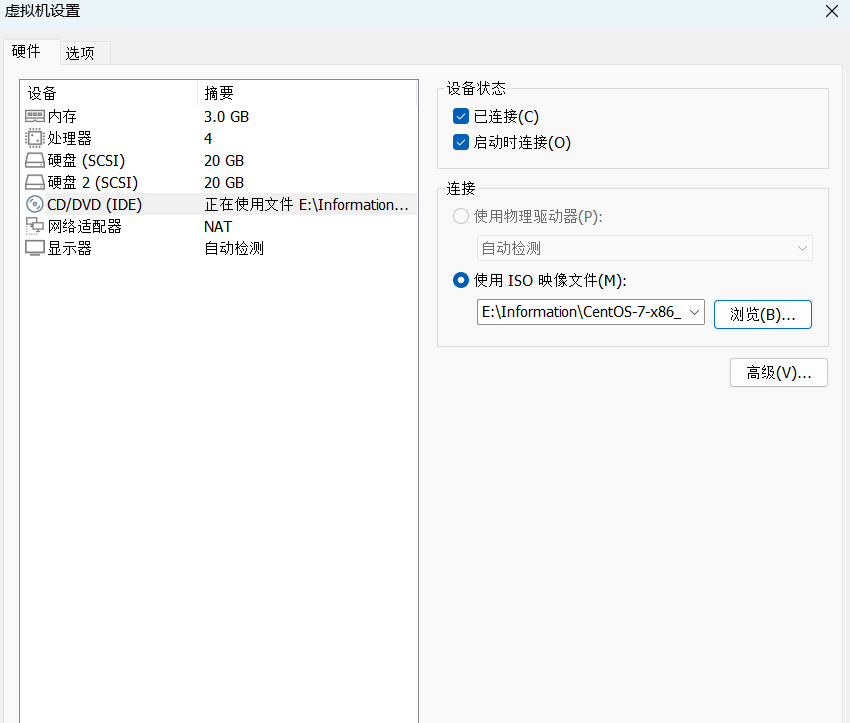Select the 硬盘 2 (SCSI) disk icon

tap(35, 183)
